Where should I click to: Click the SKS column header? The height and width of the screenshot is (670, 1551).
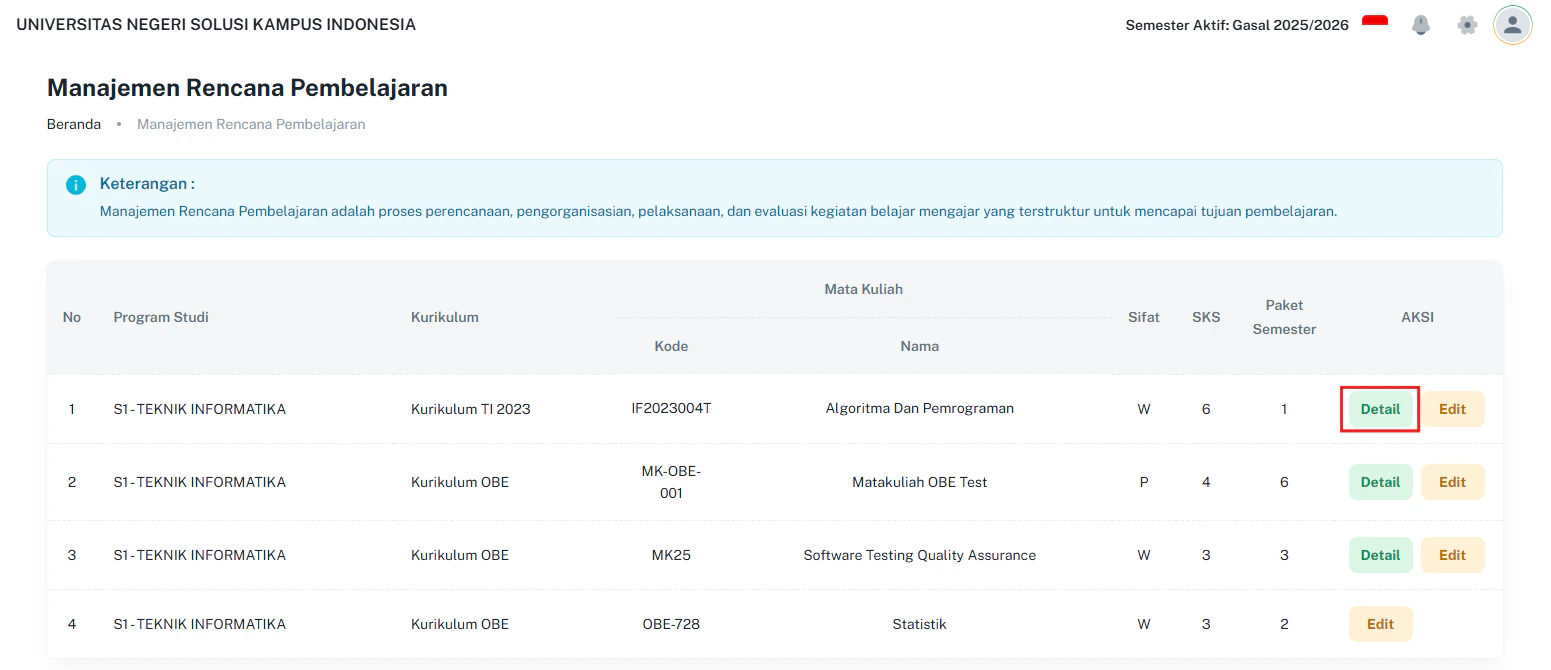coord(1206,317)
